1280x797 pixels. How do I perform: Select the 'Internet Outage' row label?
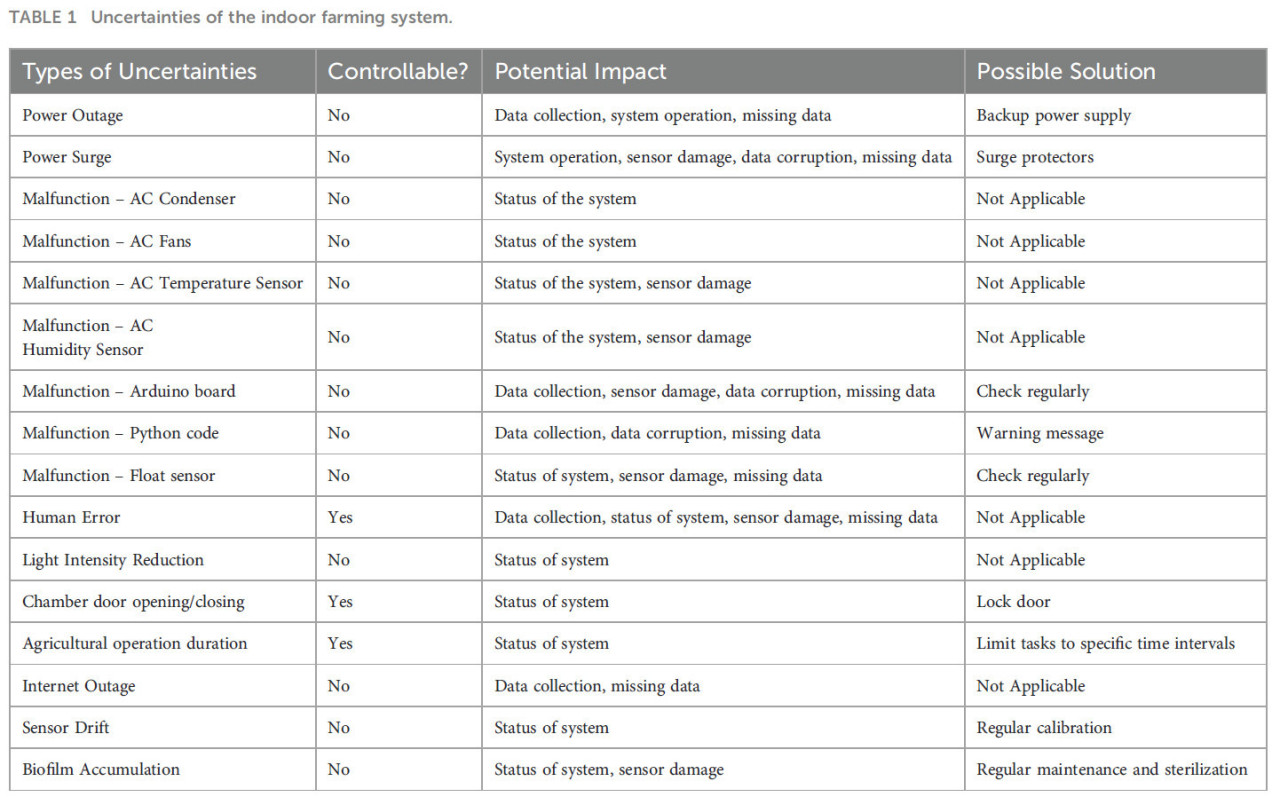[78, 686]
